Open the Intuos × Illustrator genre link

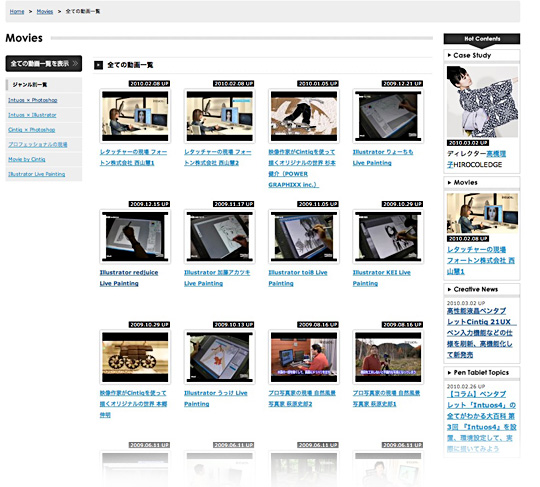pos(32,115)
